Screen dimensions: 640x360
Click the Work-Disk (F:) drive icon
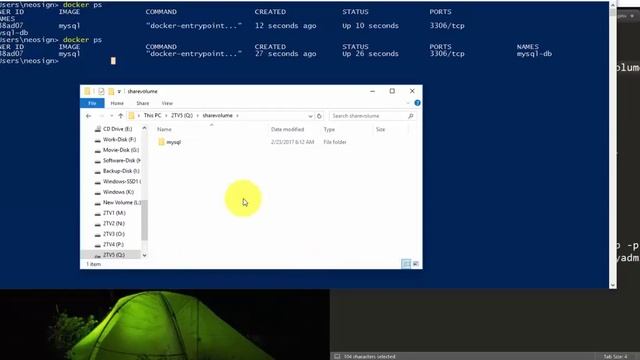pos(98,140)
